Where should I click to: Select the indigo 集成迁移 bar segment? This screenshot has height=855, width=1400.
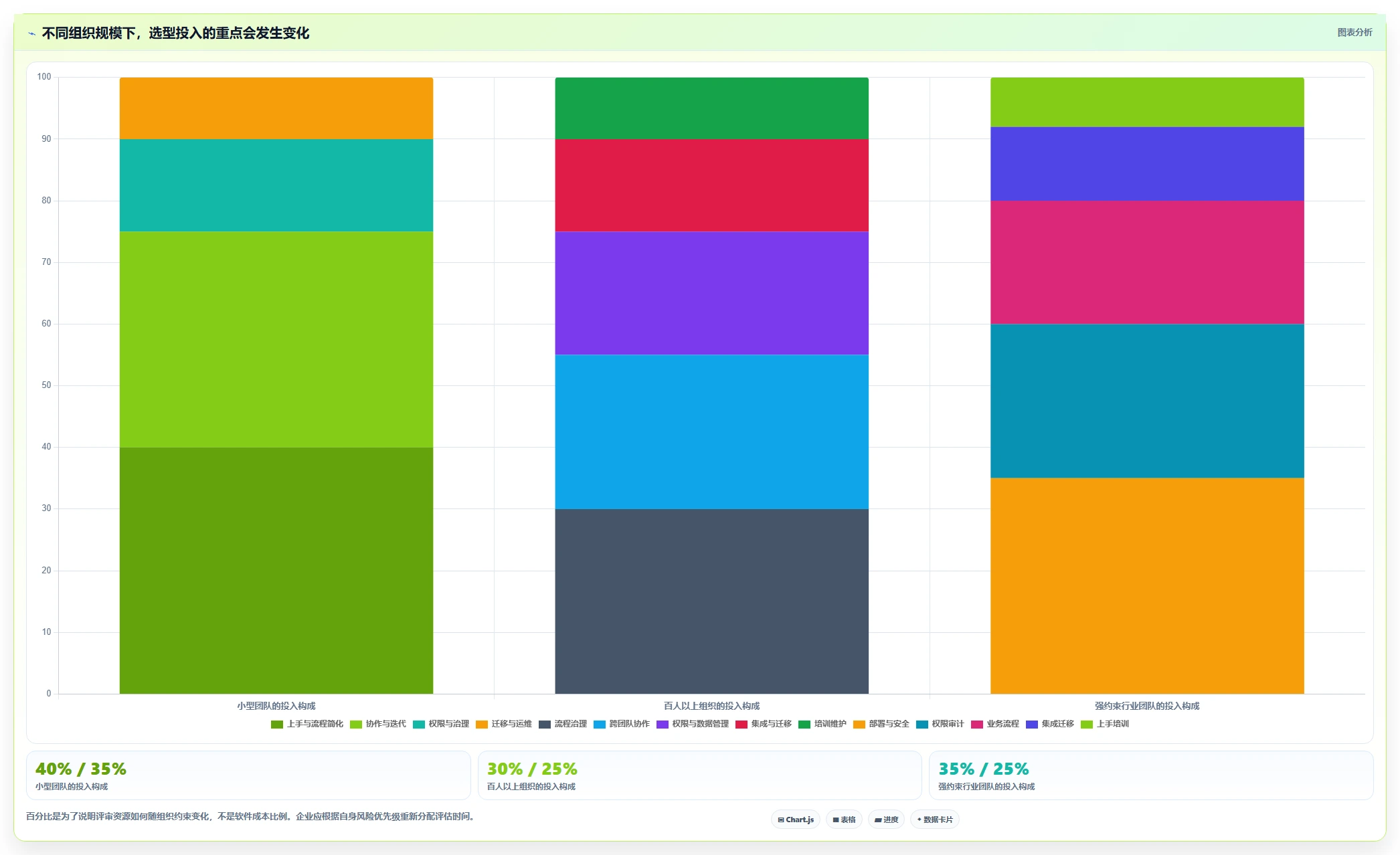point(1147,164)
